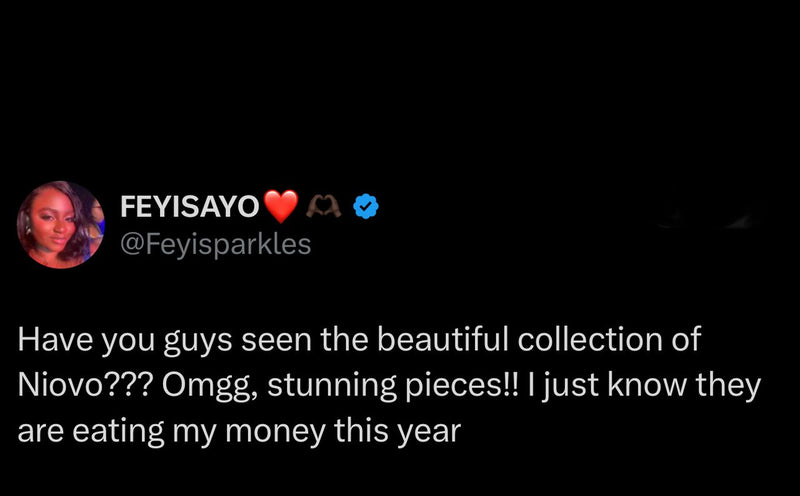The height and width of the screenshot is (496, 800).
Task: Click the blue verified checkmark badge
Action: pyautogui.click(x=367, y=207)
